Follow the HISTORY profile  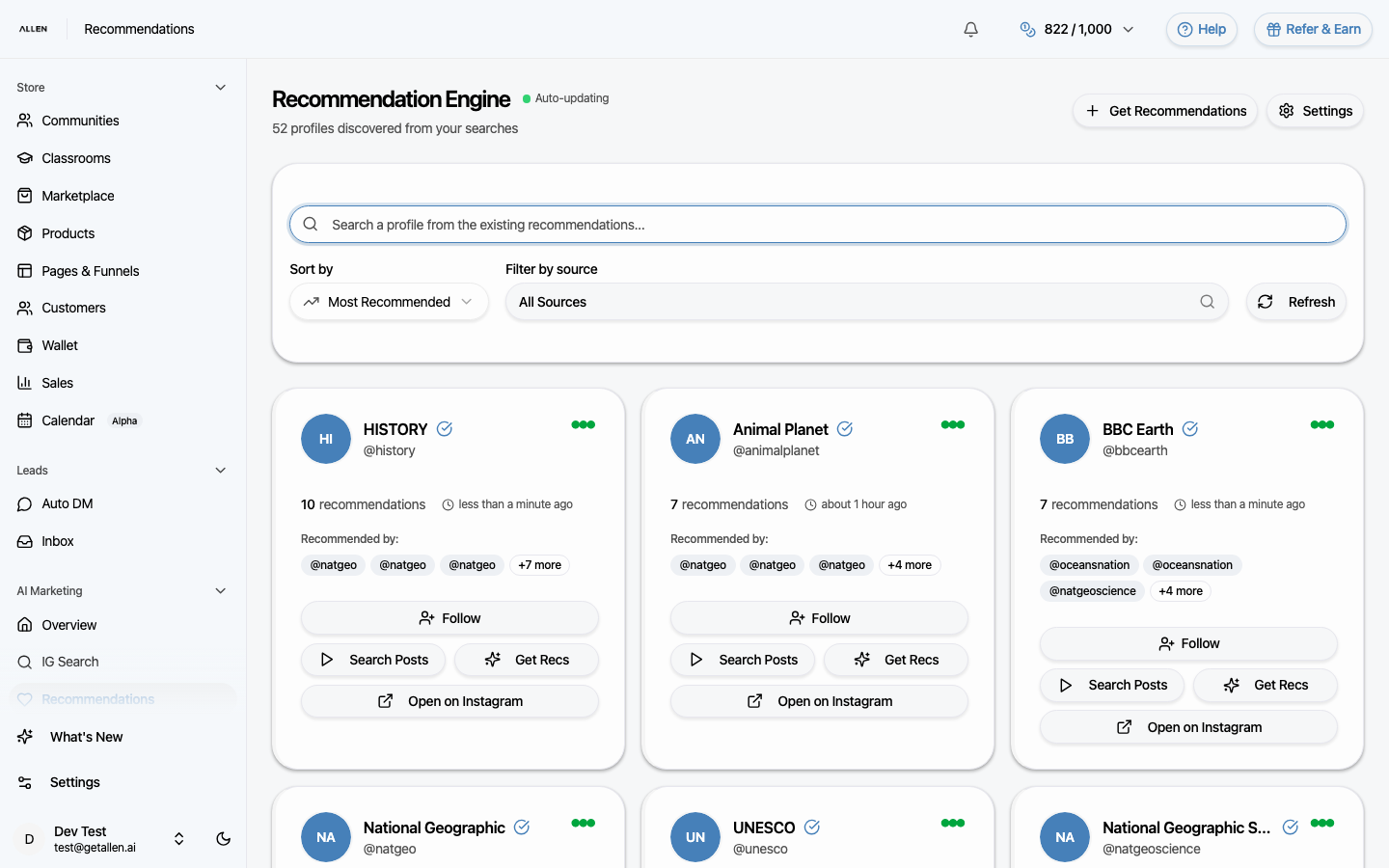coord(449,618)
